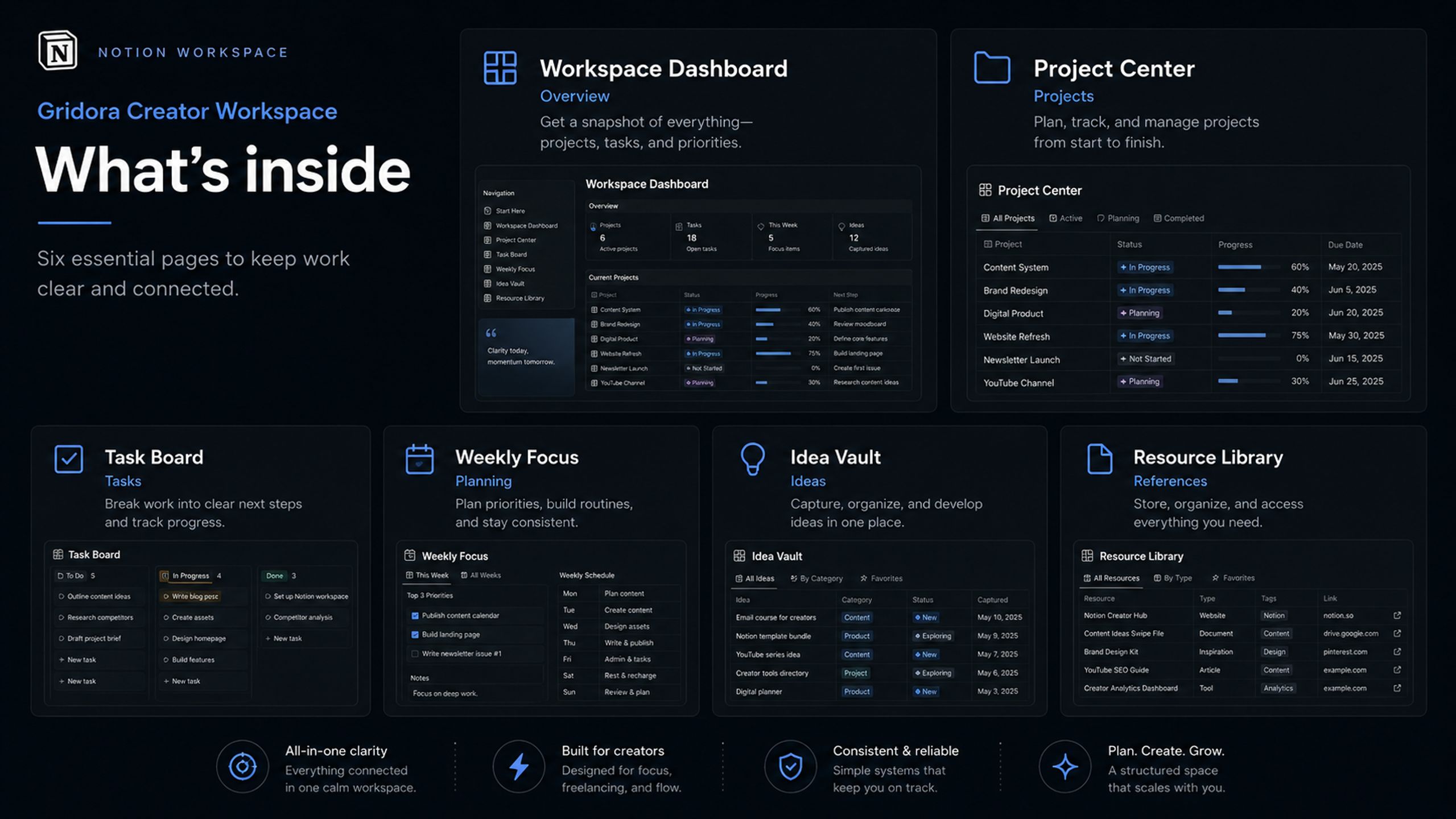
Task: Toggle the Publish content calendar checkbox
Action: pos(415,615)
